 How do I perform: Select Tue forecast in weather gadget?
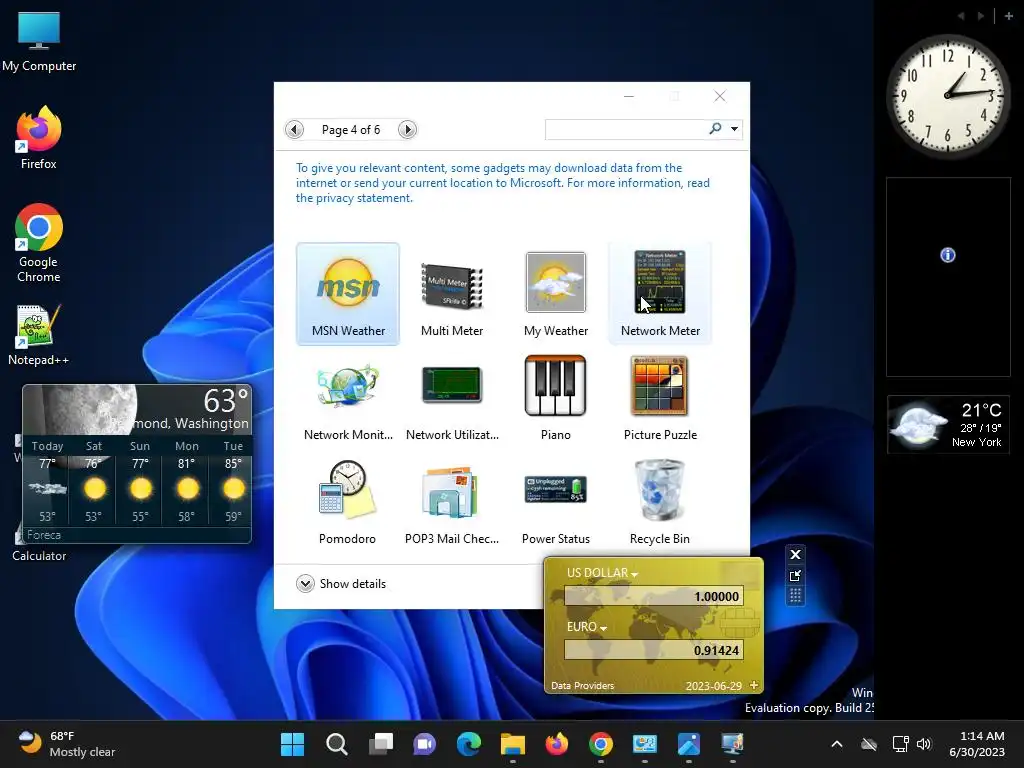[233, 481]
